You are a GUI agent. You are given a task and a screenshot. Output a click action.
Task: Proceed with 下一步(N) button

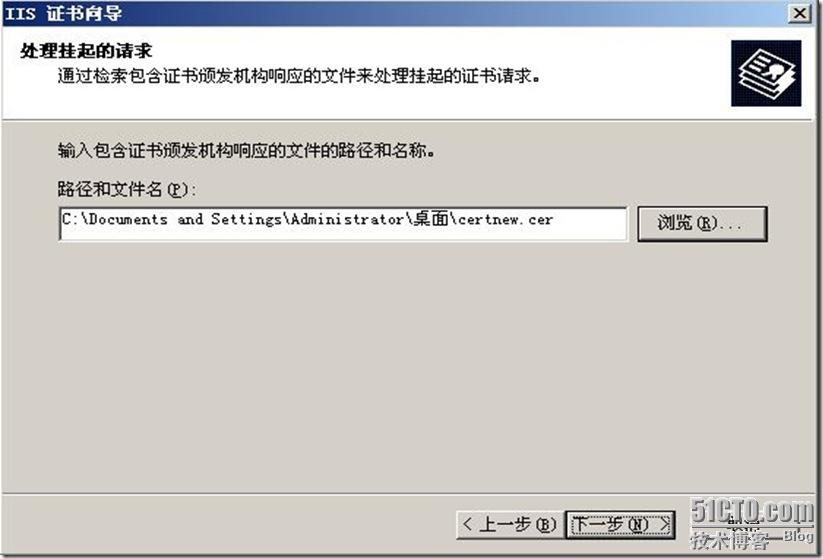[x=620, y=524]
